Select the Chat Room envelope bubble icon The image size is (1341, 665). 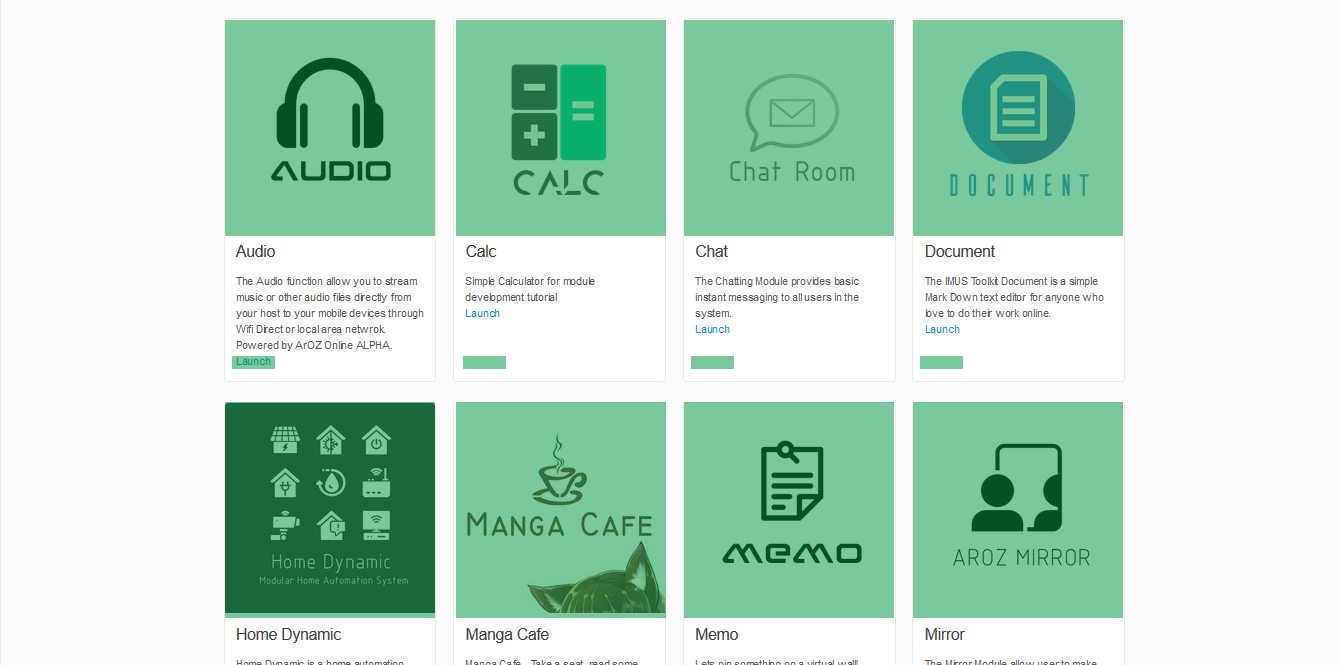click(x=792, y=112)
